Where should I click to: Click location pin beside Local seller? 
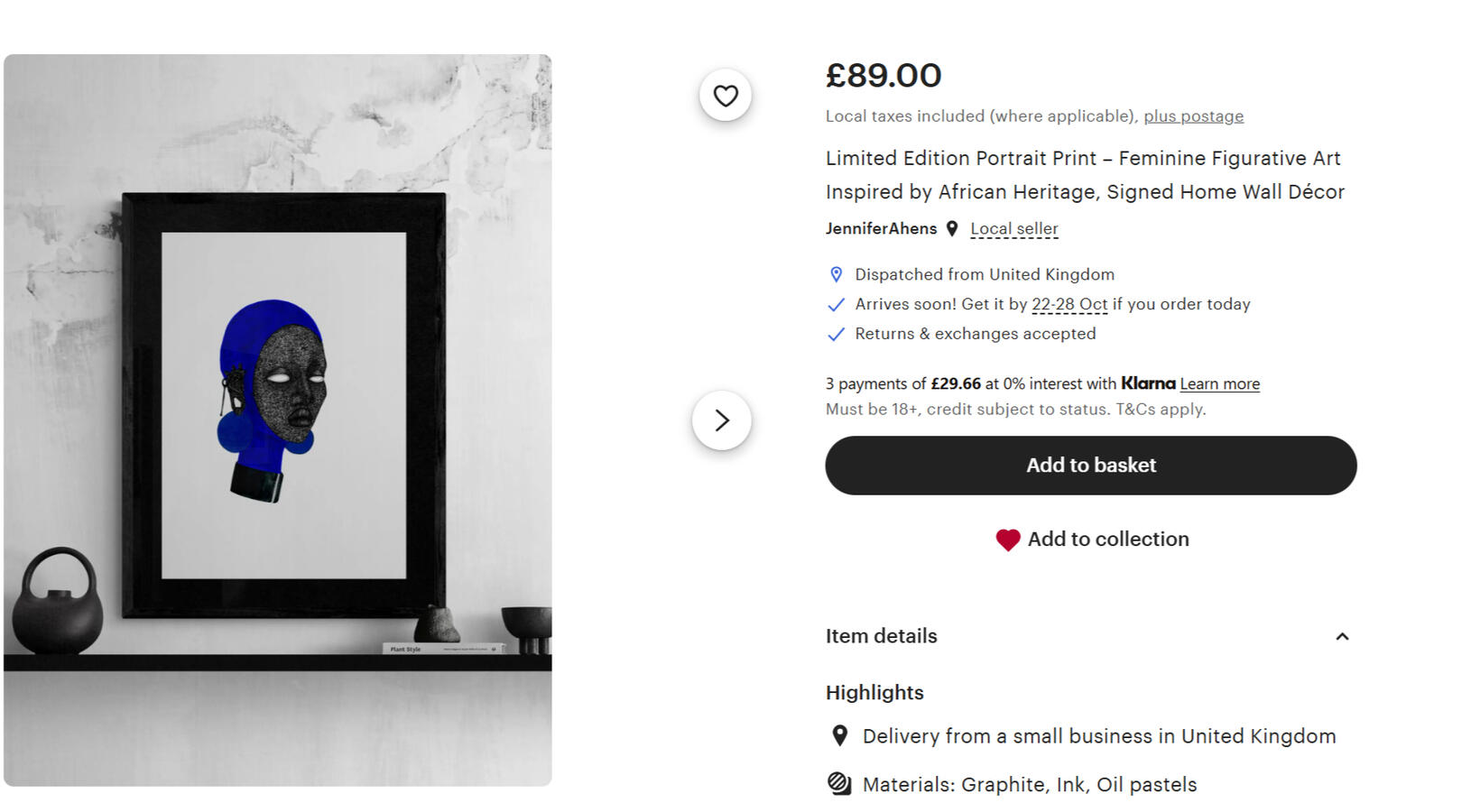[952, 229]
